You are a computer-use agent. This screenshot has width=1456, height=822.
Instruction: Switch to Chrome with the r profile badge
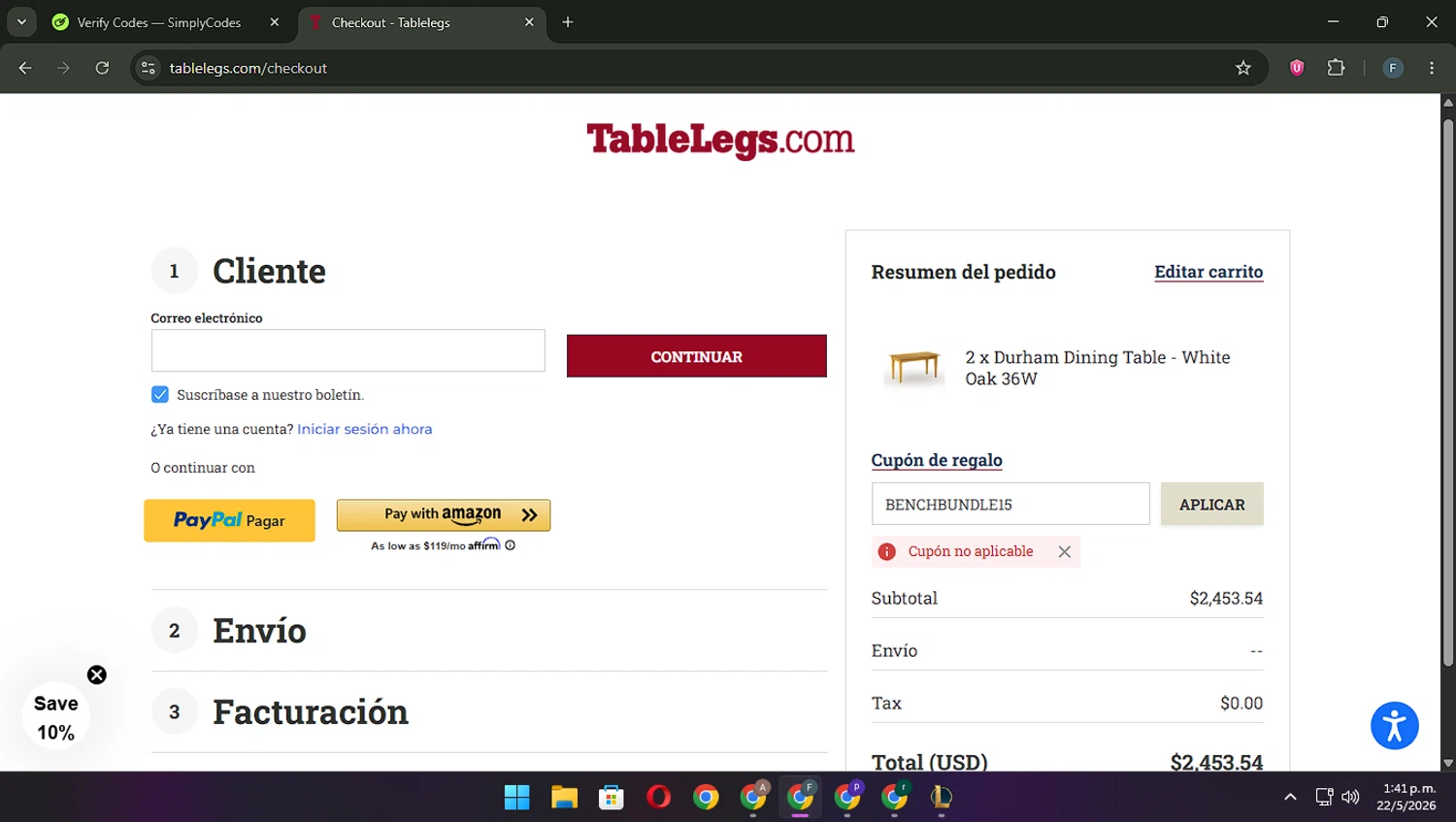[x=894, y=797]
